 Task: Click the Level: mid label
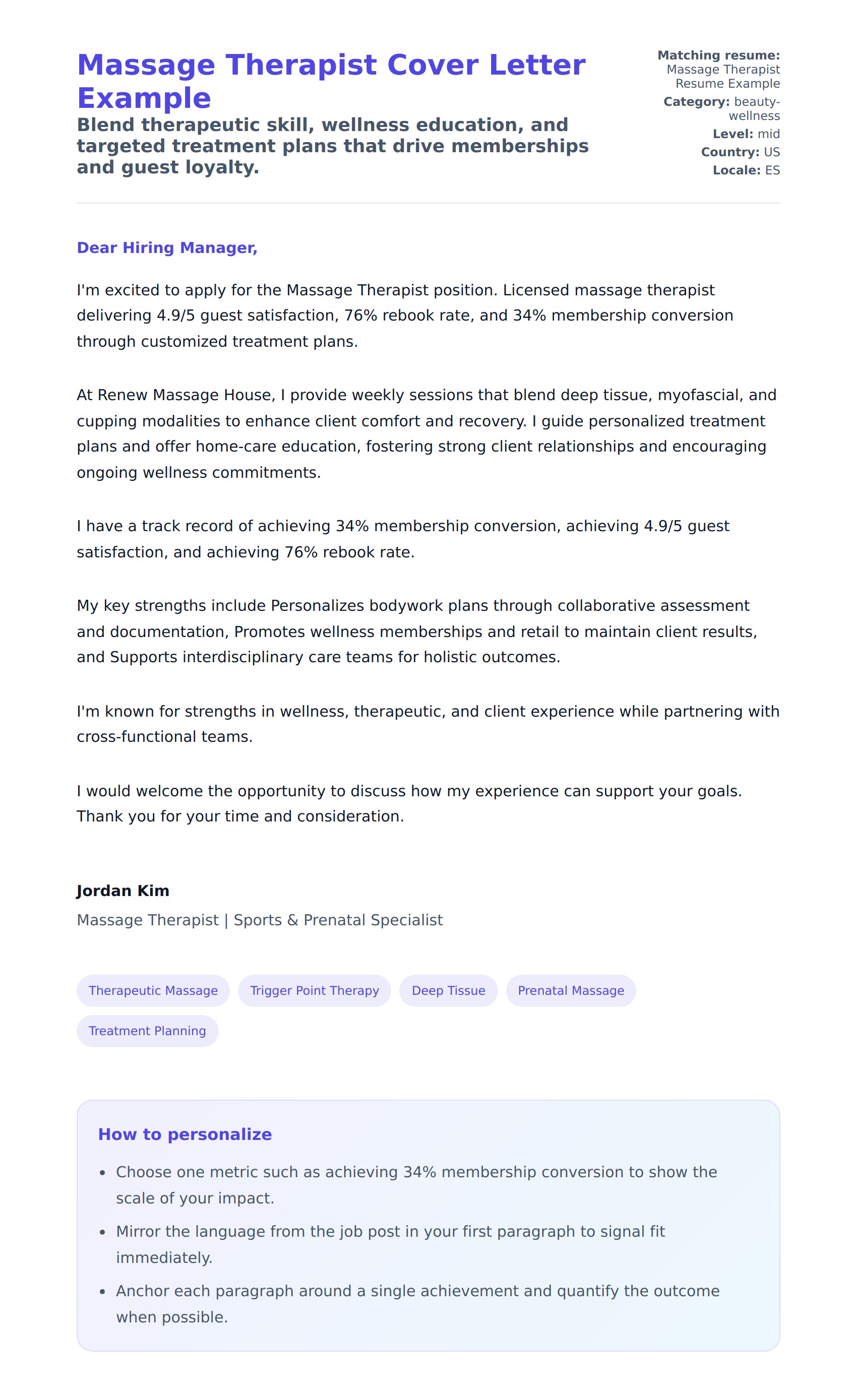pyautogui.click(x=746, y=134)
